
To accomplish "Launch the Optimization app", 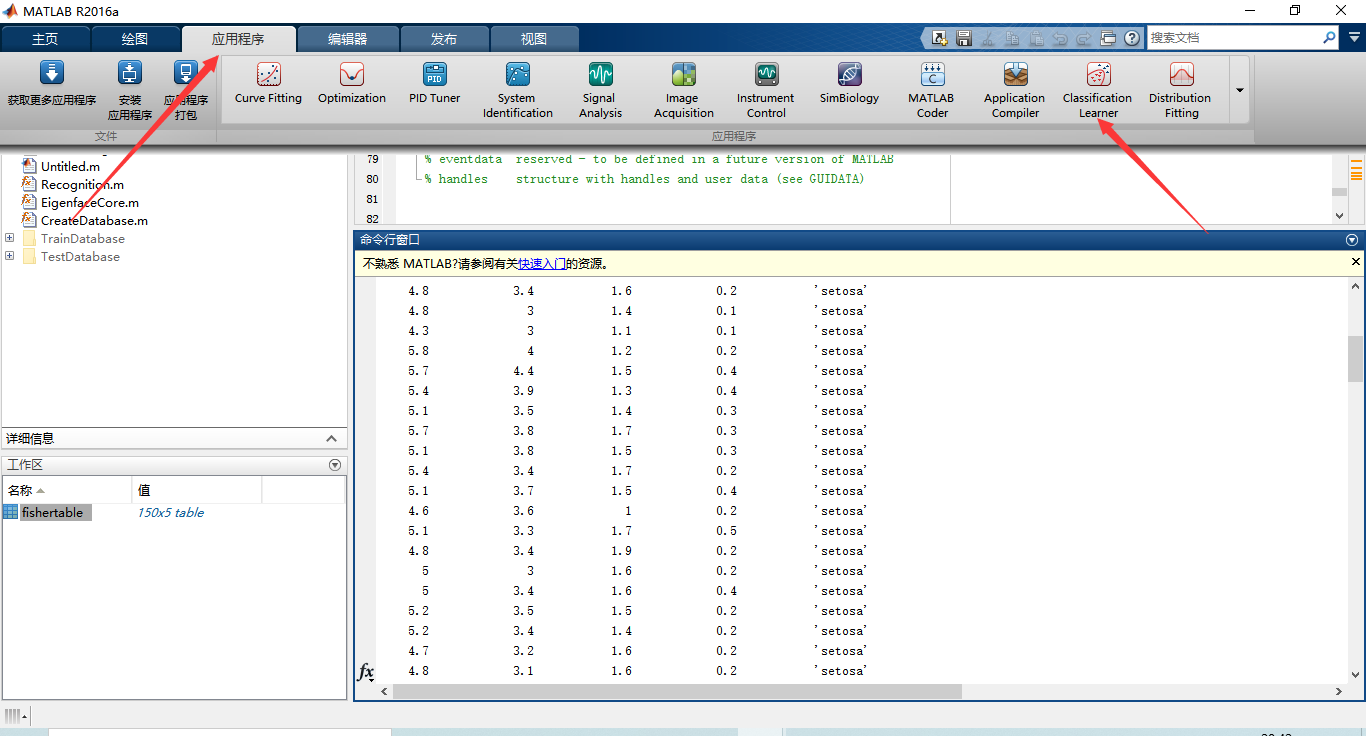I will point(352,85).
